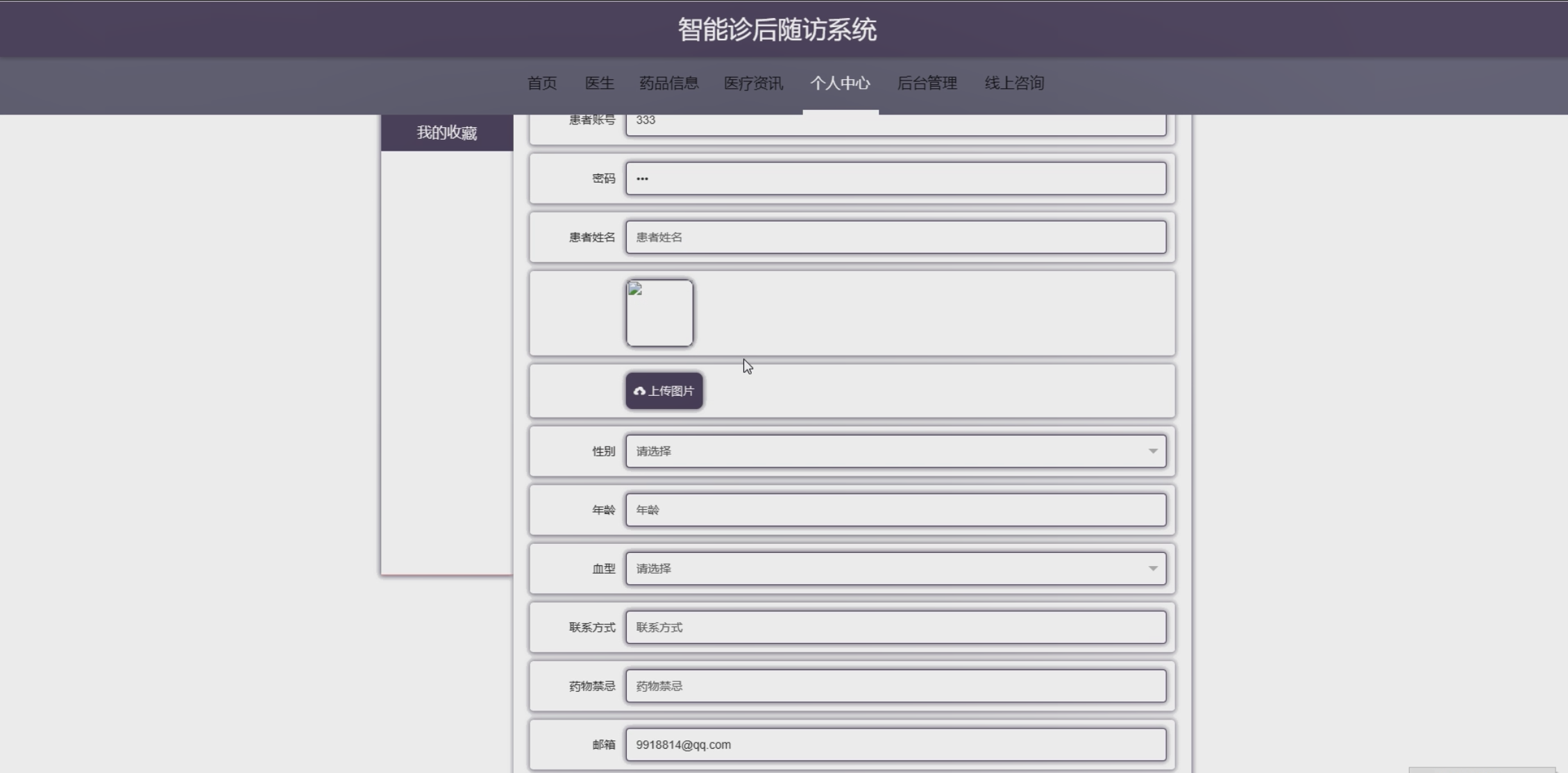This screenshot has height=773, width=1568.
Task: Open the 医生 navigation item
Action: [599, 83]
